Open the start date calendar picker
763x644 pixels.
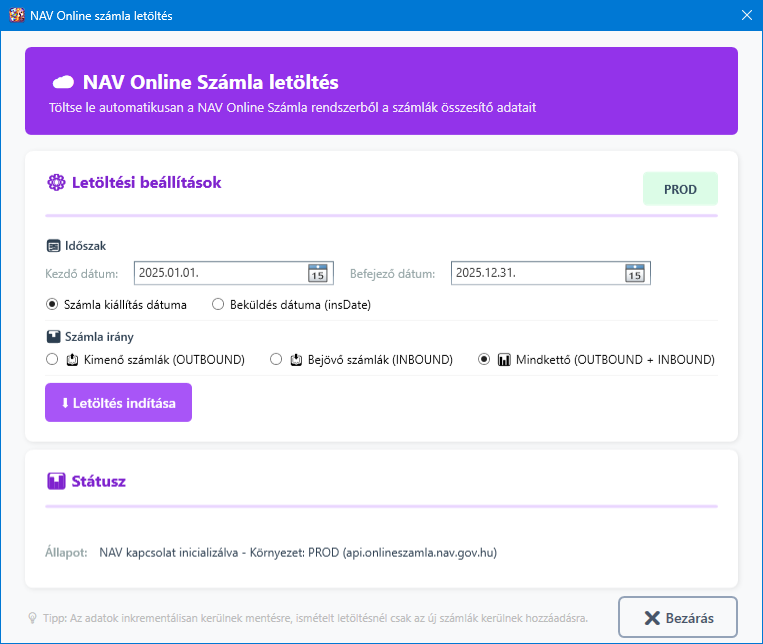[x=317, y=273]
